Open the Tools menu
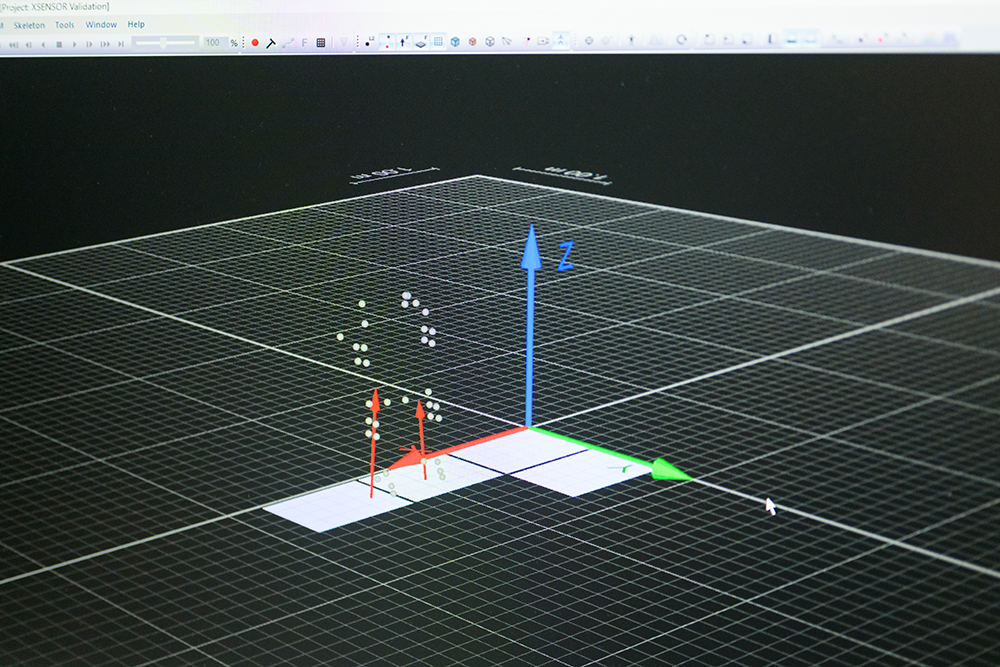This screenshot has width=1000, height=667. point(64,25)
